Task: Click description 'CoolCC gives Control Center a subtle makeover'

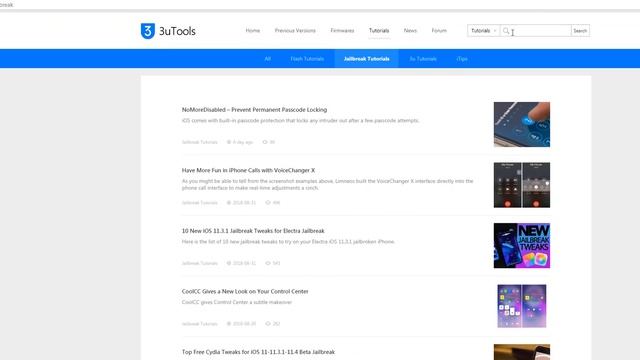Action: (x=237, y=302)
